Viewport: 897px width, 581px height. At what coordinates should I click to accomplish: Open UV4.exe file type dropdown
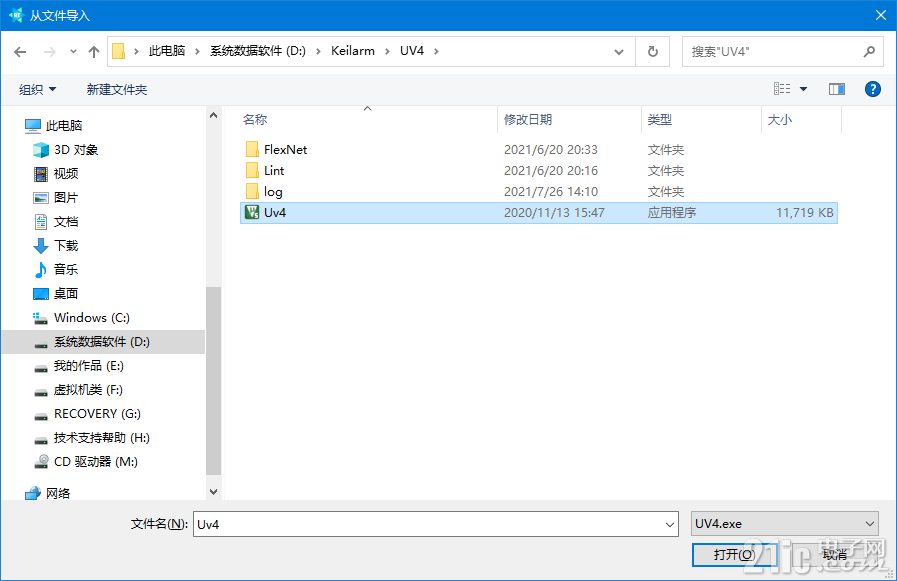click(784, 524)
